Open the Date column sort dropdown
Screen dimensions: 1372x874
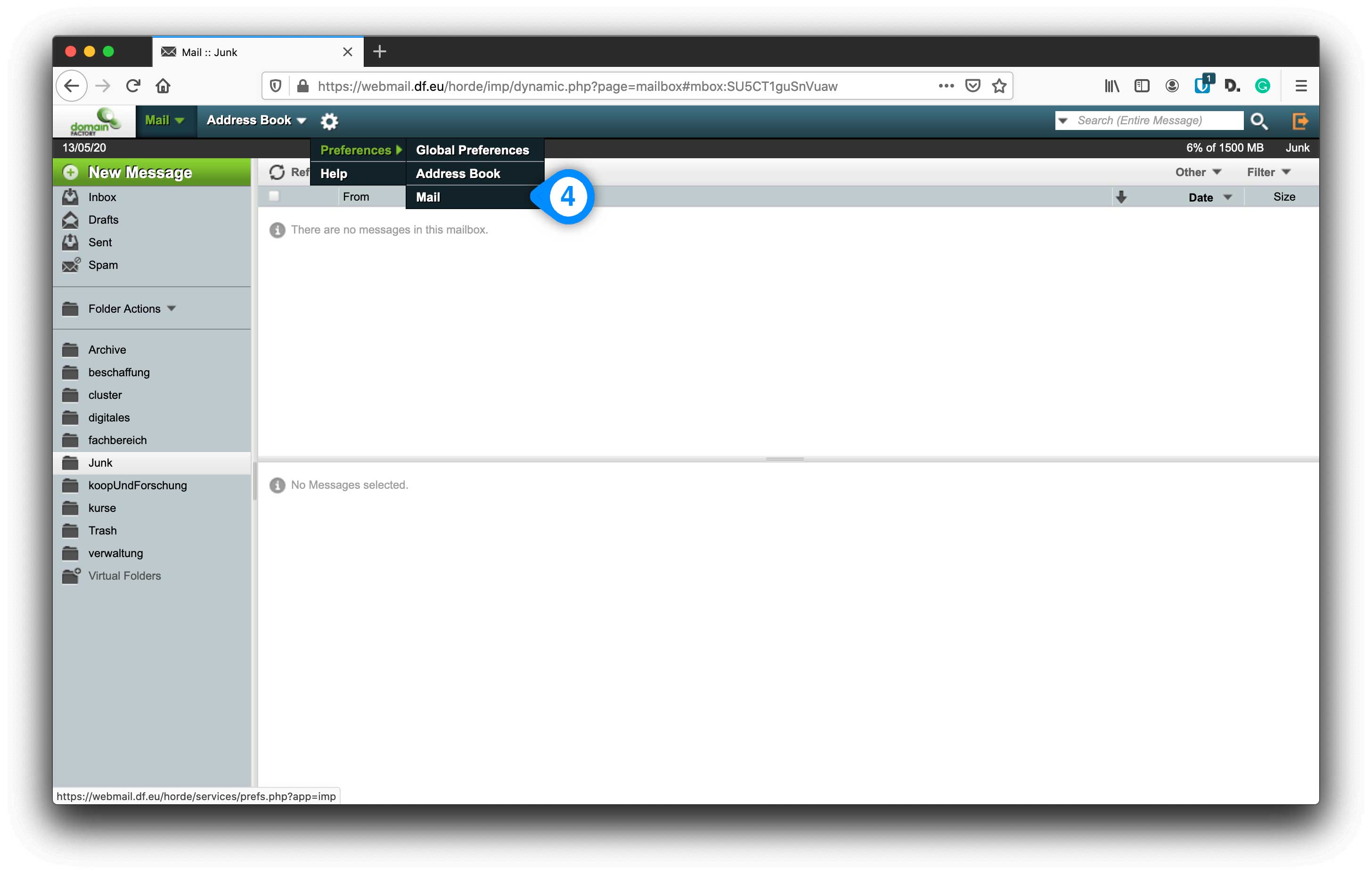click(x=1228, y=197)
